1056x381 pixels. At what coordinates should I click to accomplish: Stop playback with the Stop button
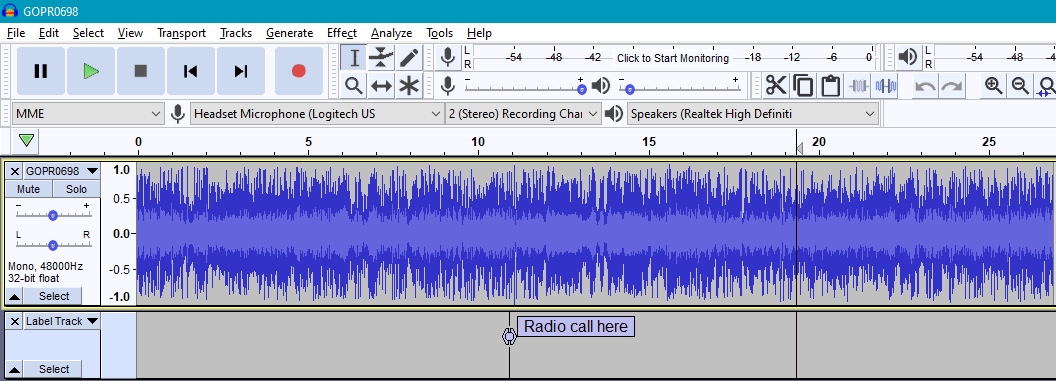pos(141,71)
